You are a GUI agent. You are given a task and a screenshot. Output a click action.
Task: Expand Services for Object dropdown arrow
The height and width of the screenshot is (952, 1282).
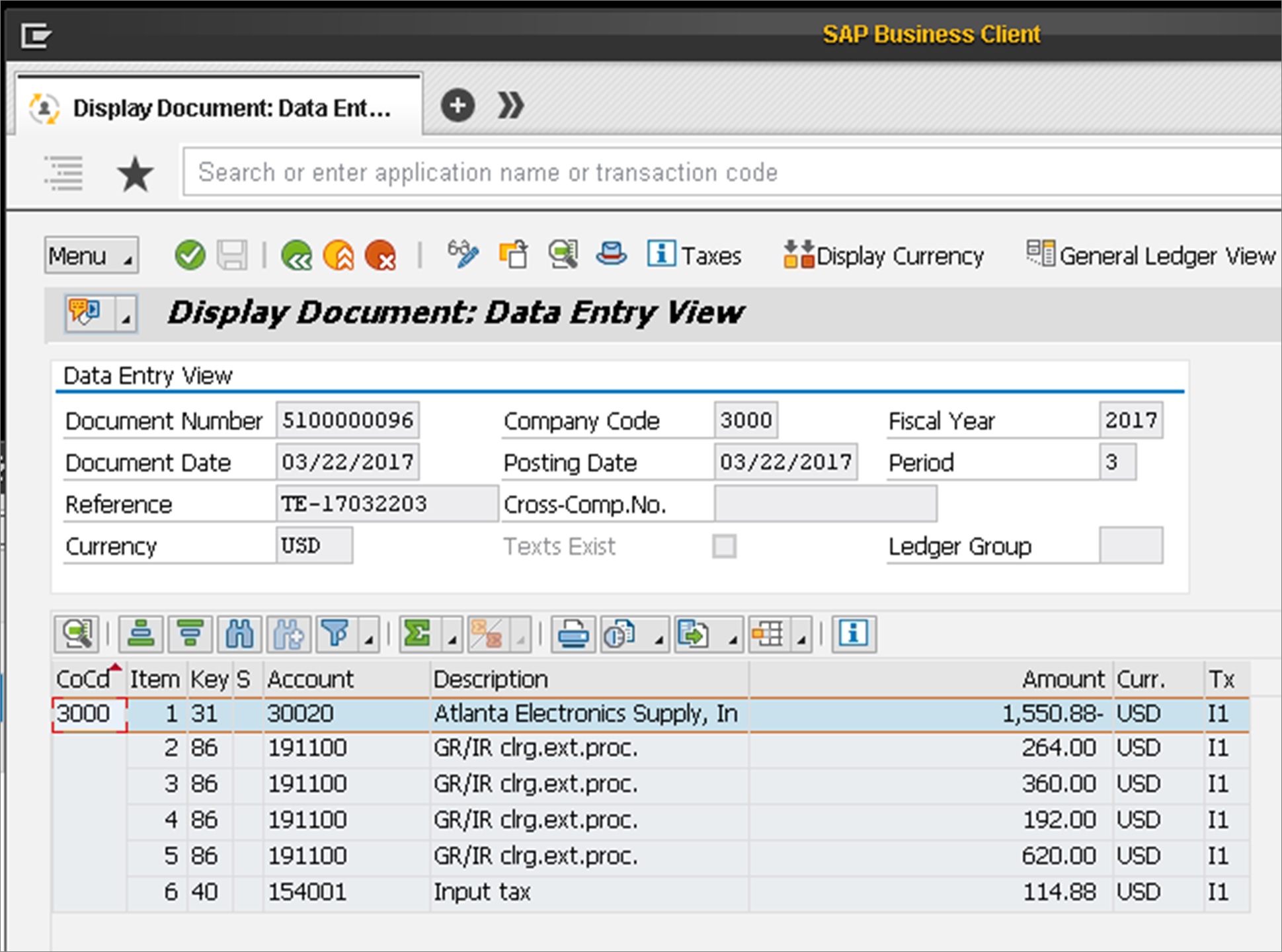pos(126,313)
